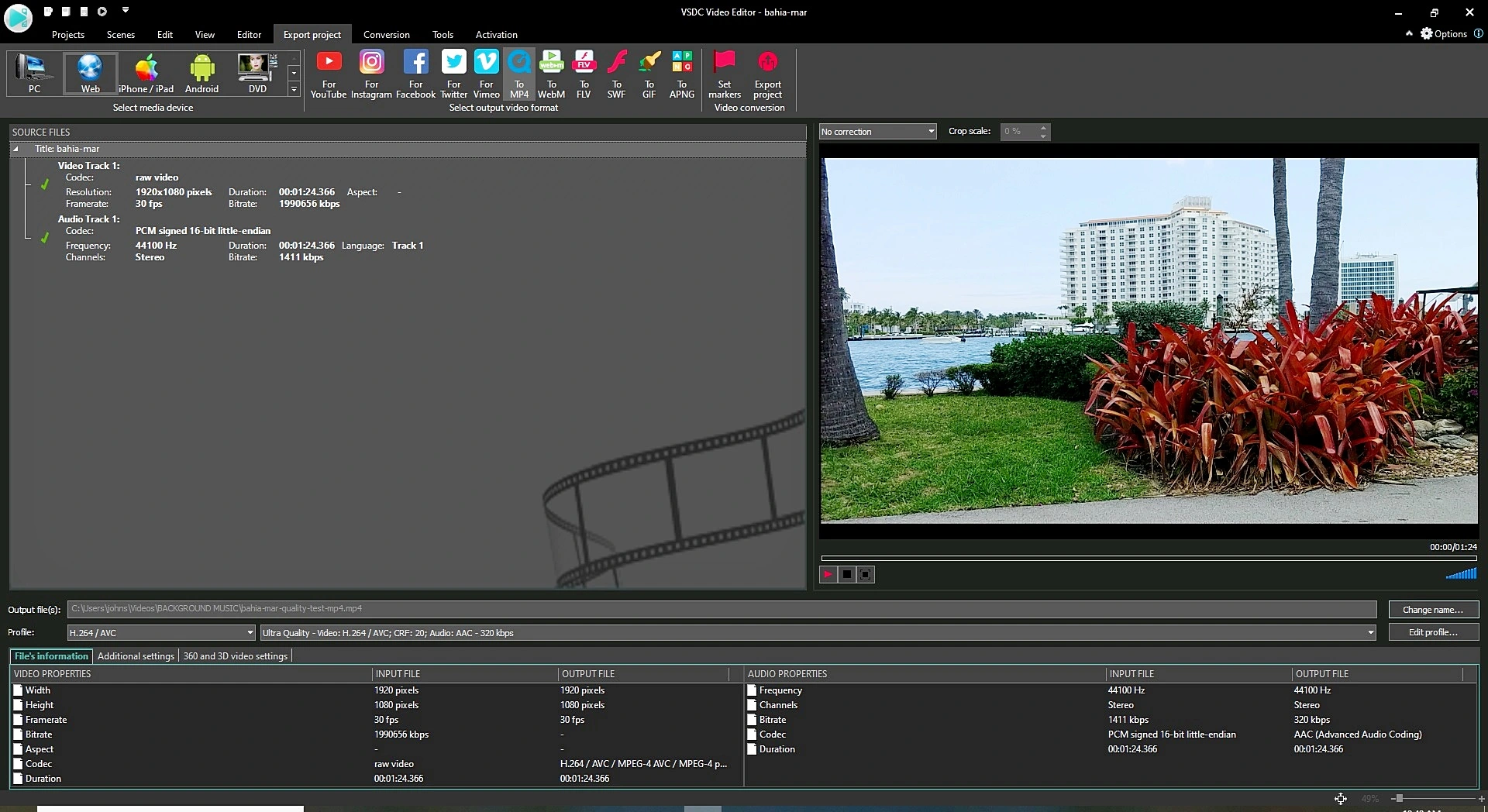
Task: Click the Set markers flag button
Action: pos(725,74)
